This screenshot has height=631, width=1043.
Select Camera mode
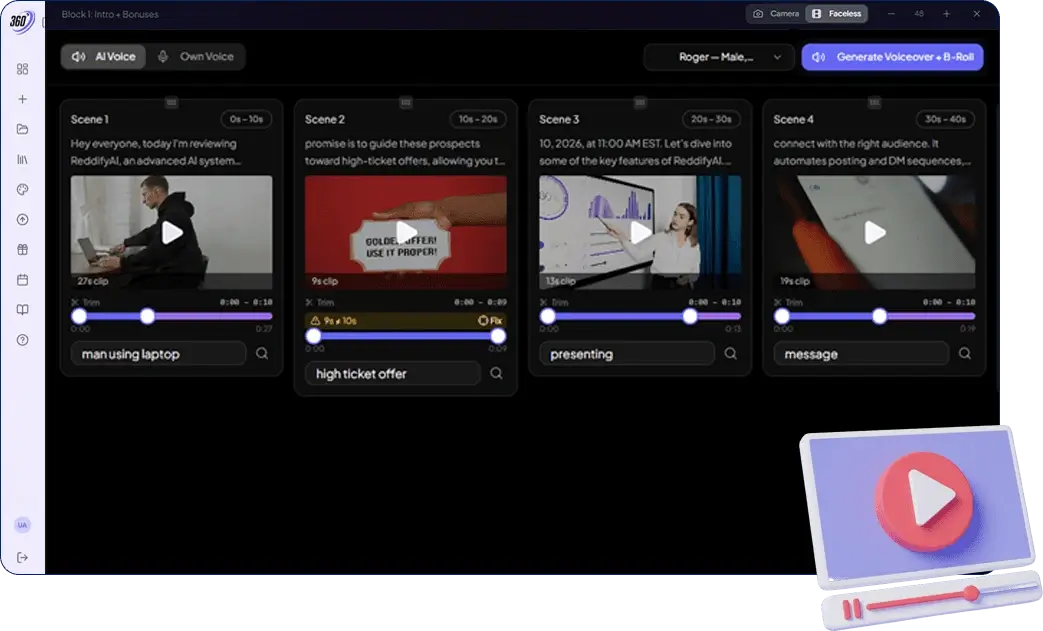click(x=776, y=13)
